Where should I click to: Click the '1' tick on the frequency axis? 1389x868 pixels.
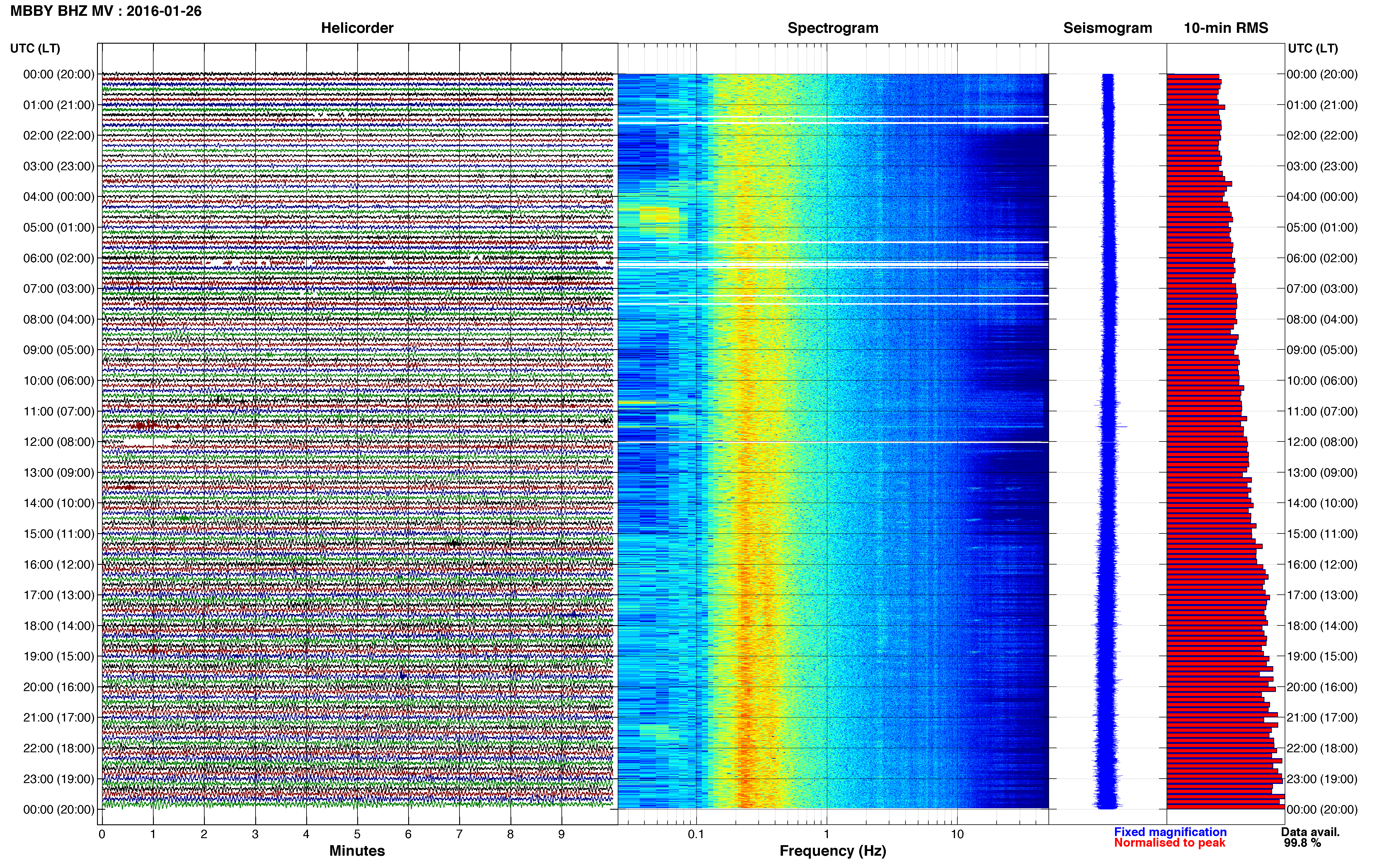click(827, 834)
